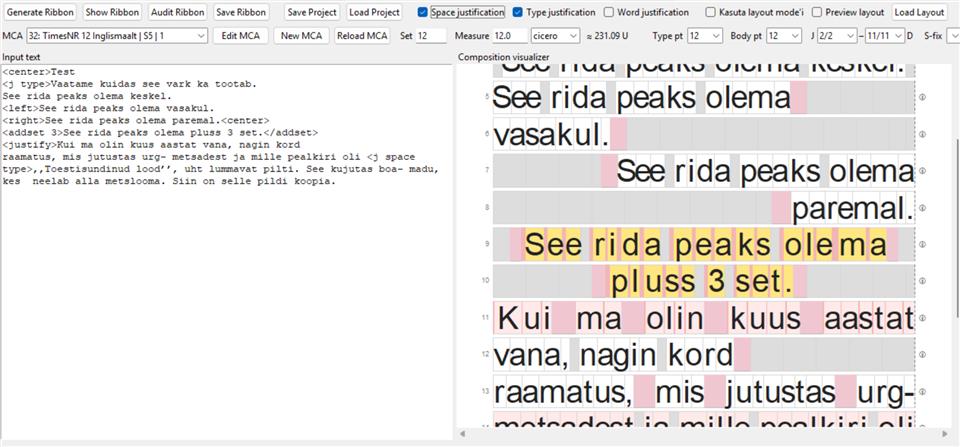The image size is (960, 447).
Task: Enable Word justification checkbox
Action: pyautogui.click(x=609, y=12)
